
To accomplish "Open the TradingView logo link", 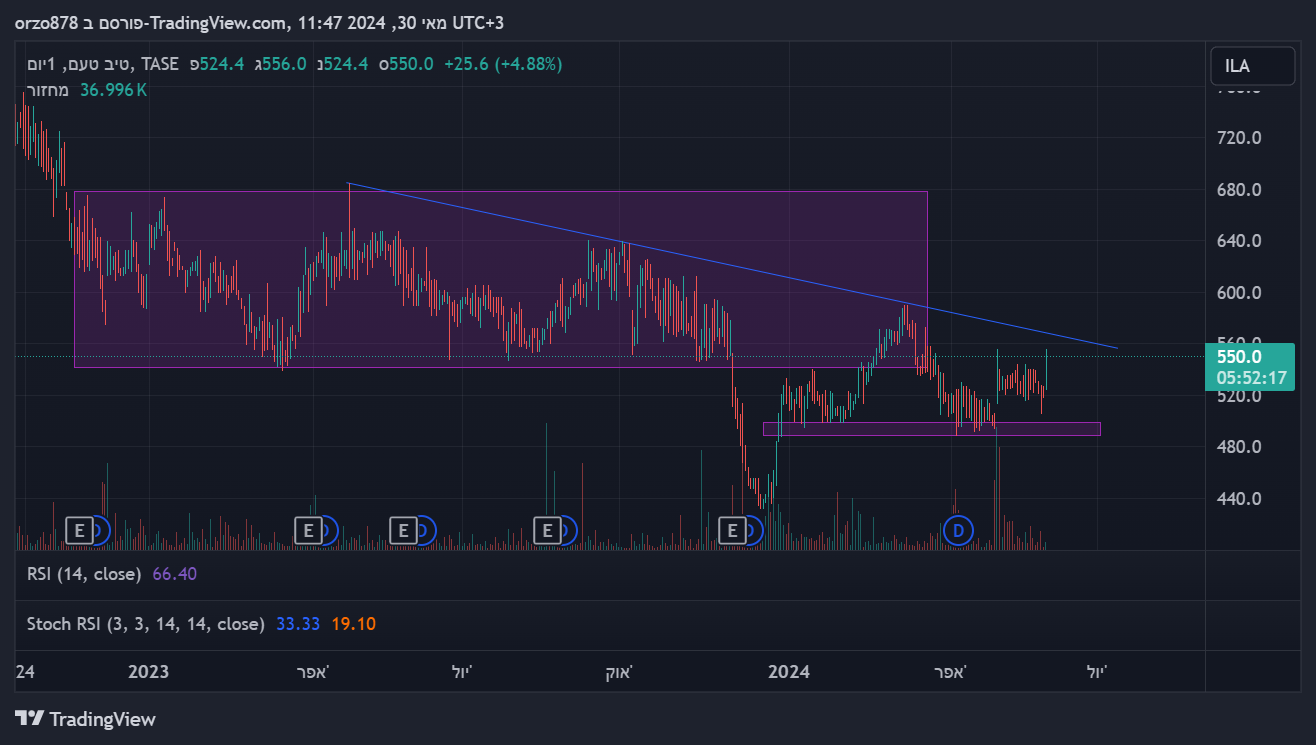I will point(86,718).
